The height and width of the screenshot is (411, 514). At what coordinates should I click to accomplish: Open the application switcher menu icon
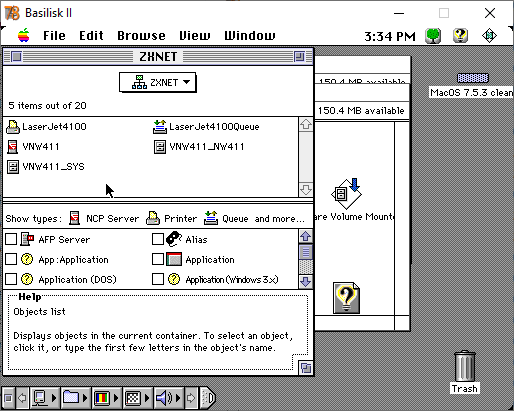tap(489, 36)
